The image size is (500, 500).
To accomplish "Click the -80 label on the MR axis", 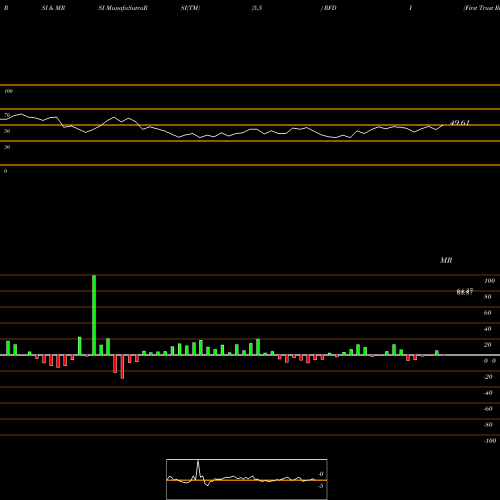I will 488,425.
